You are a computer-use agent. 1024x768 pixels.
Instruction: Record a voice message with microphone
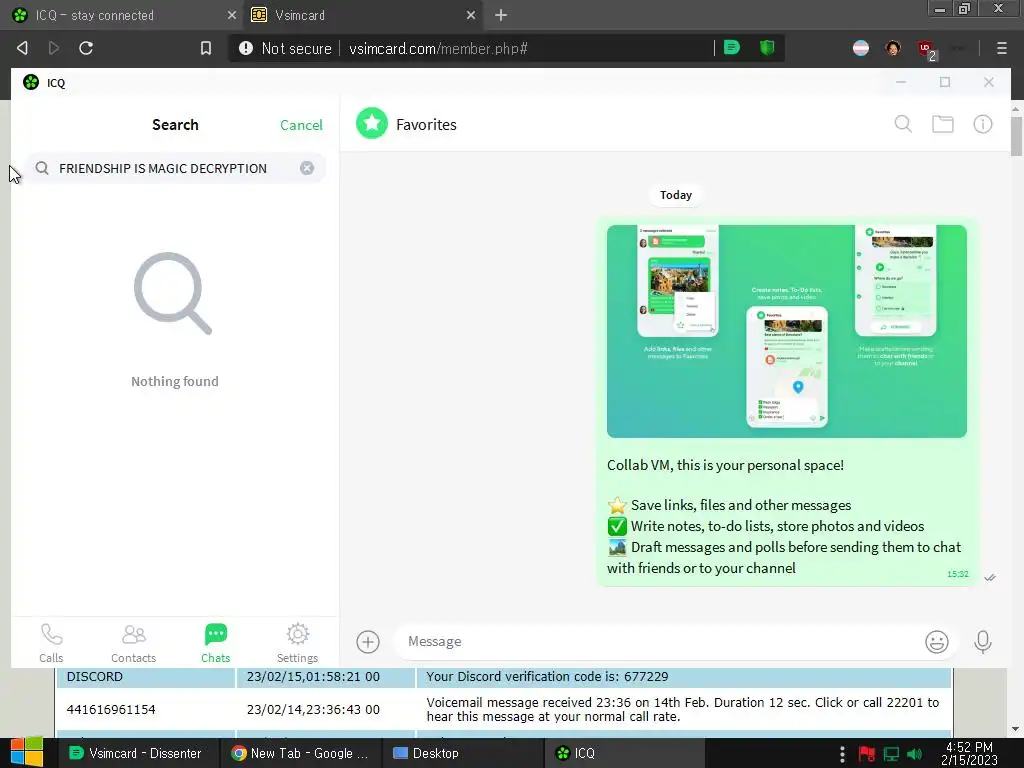(982, 641)
